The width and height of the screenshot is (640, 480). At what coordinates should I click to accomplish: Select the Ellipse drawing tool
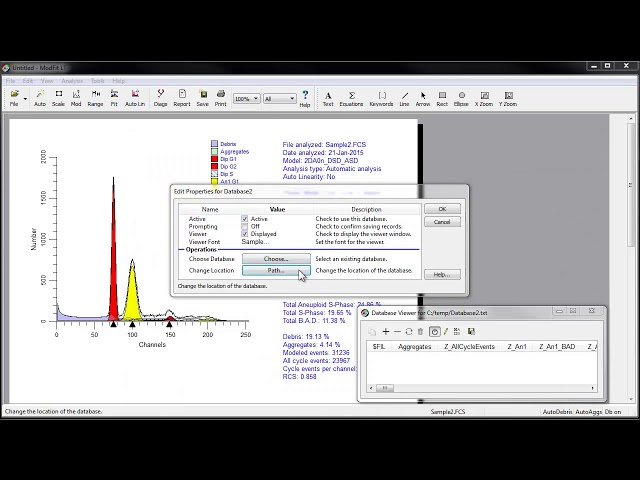461,99
